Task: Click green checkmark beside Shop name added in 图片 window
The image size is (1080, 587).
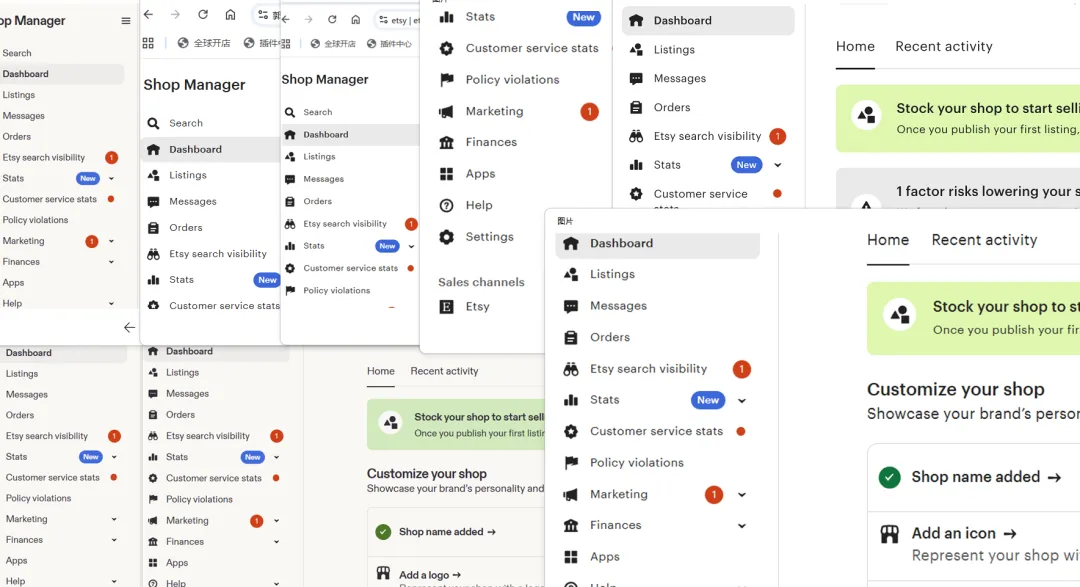Action: [889, 477]
